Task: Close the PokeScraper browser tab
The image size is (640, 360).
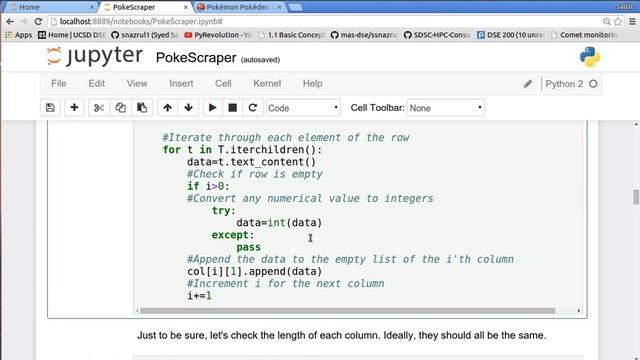Action: click(x=186, y=7)
